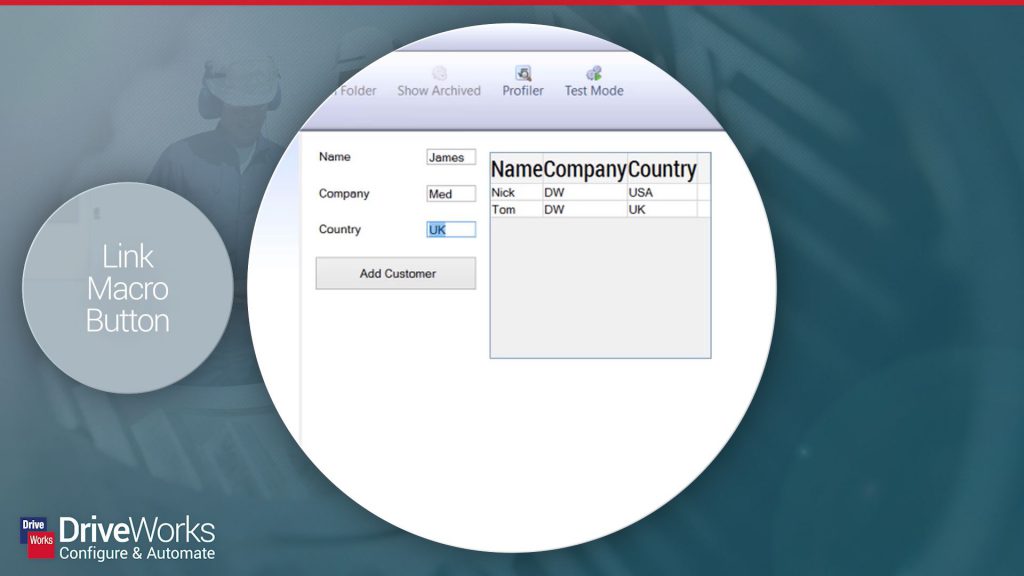Click the Add Customer button
Viewport: 1024px width, 576px height.
click(x=396, y=273)
